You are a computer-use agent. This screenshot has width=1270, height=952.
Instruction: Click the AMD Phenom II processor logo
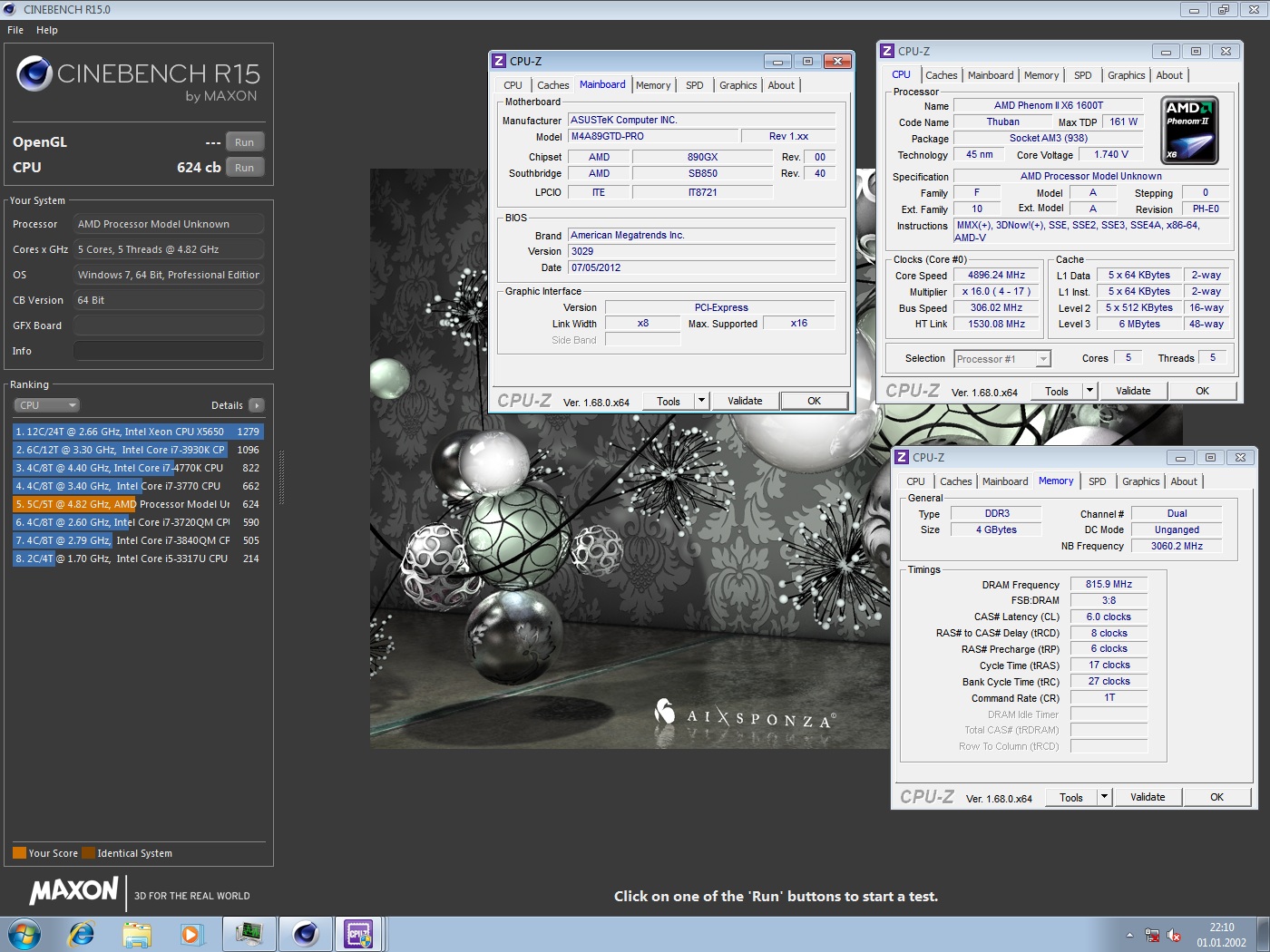[1189, 131]
